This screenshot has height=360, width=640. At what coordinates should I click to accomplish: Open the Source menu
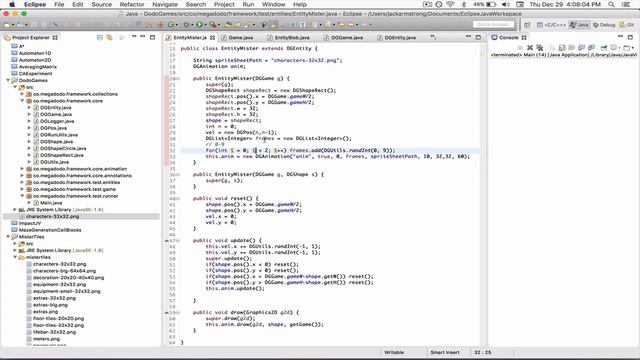(x=102, y=4)
